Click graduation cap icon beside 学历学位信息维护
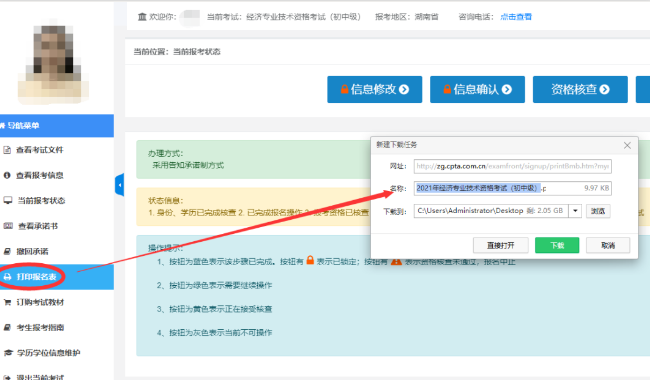Screen dimensions: 650x380 click(8, 353)
